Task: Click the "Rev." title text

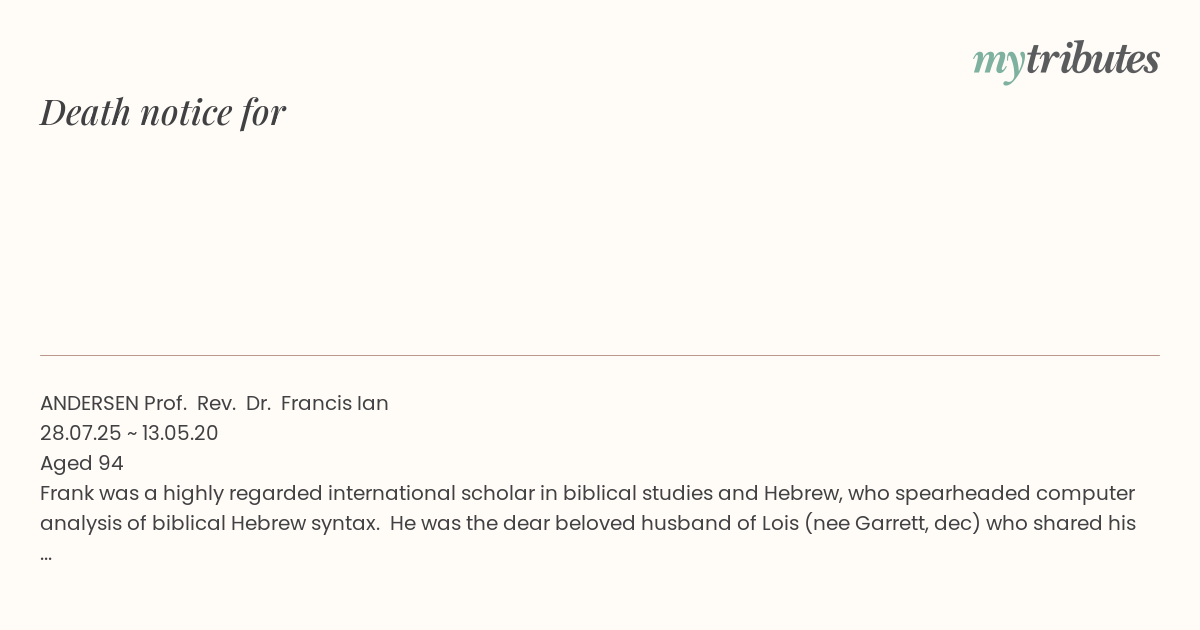Action: pos(216,403)
